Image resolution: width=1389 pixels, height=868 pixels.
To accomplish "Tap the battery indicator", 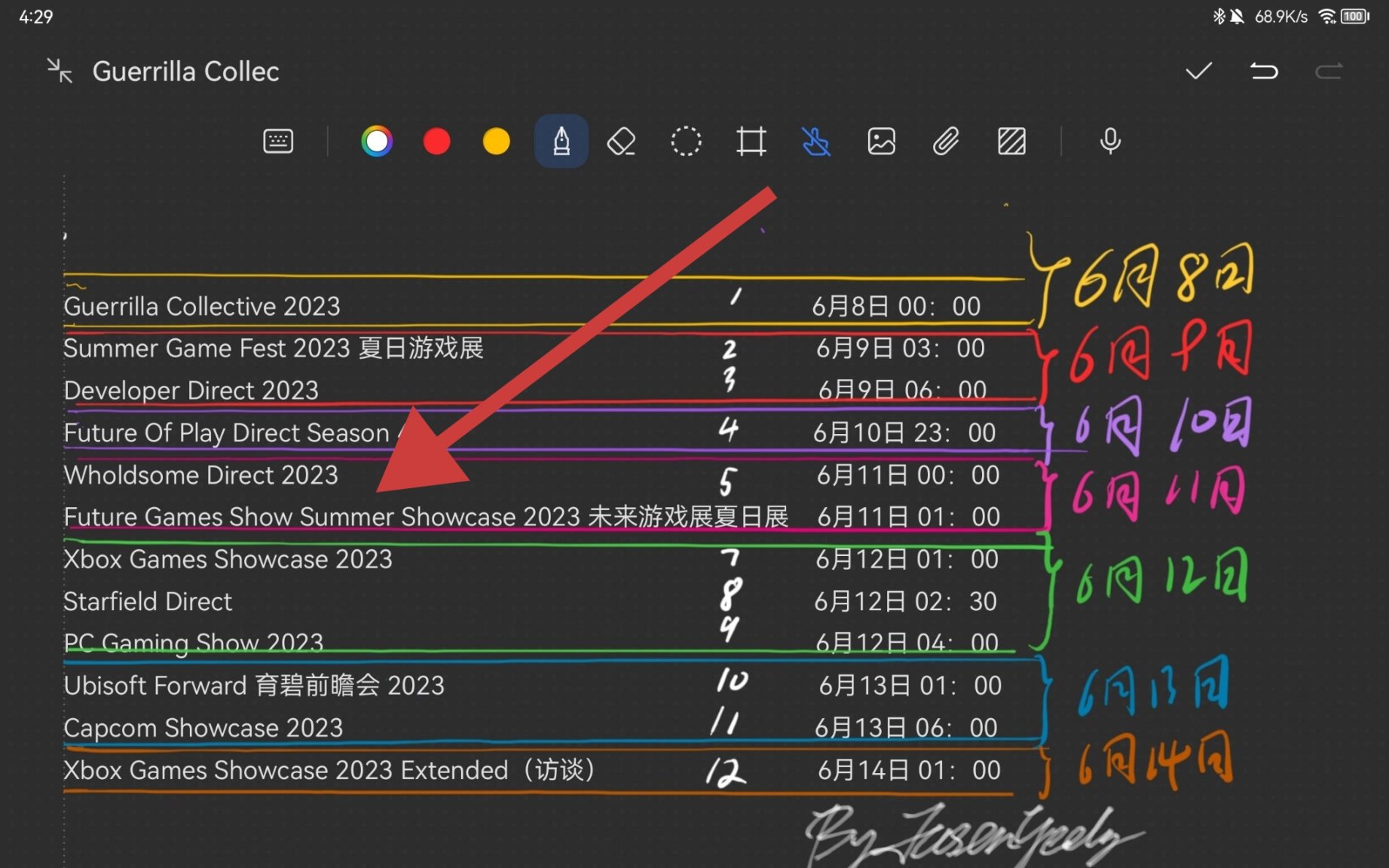I will click(x=1355, y=16).
